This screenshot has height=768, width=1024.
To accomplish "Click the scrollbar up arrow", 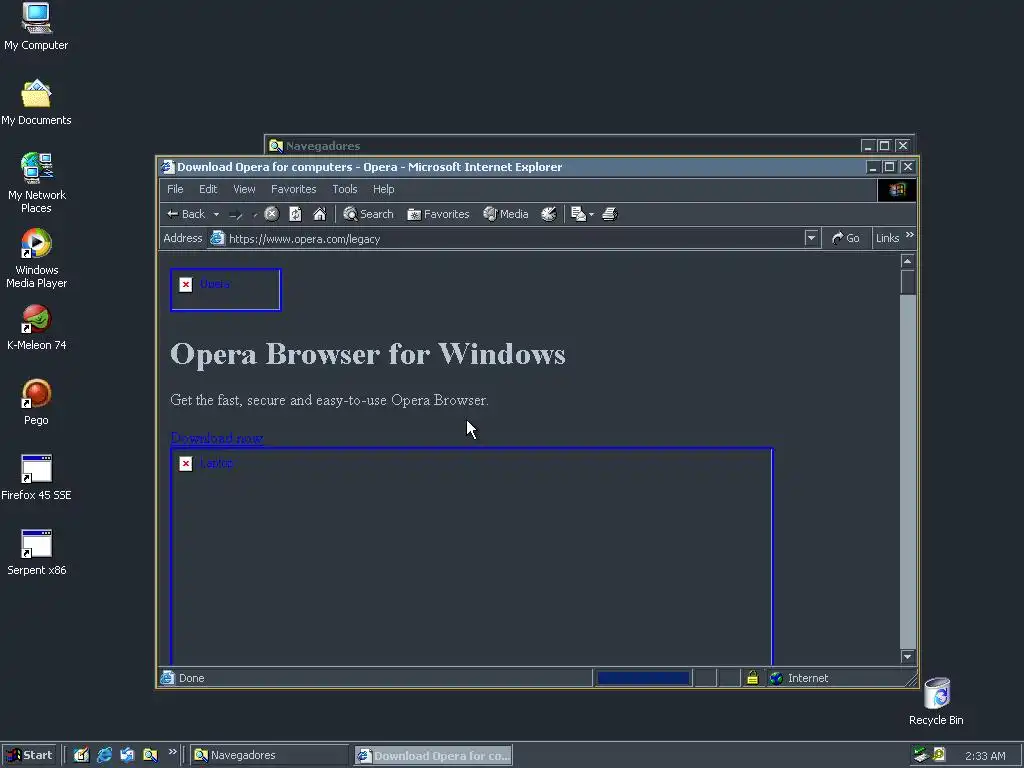I will pos(907,261).
